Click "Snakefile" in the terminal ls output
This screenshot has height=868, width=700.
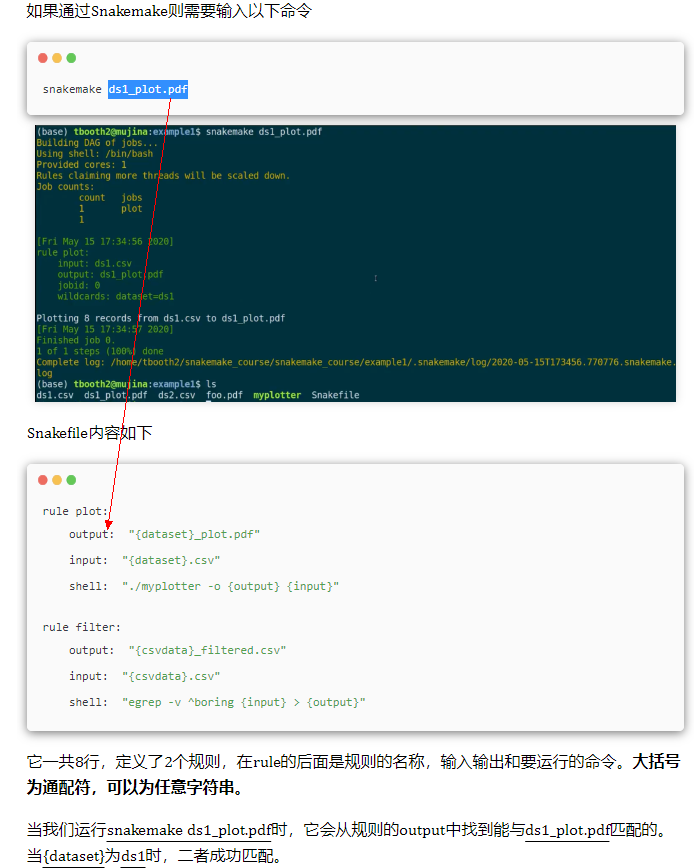point(335,395)
